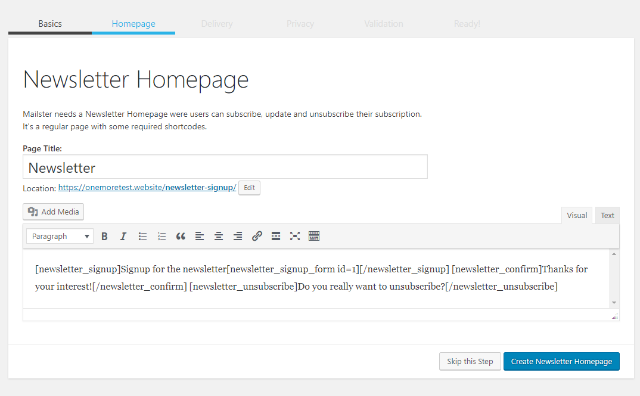Open the newsletter-signup location link
The width and height of the screenshot is (640, 396).
tap(147, 187)
